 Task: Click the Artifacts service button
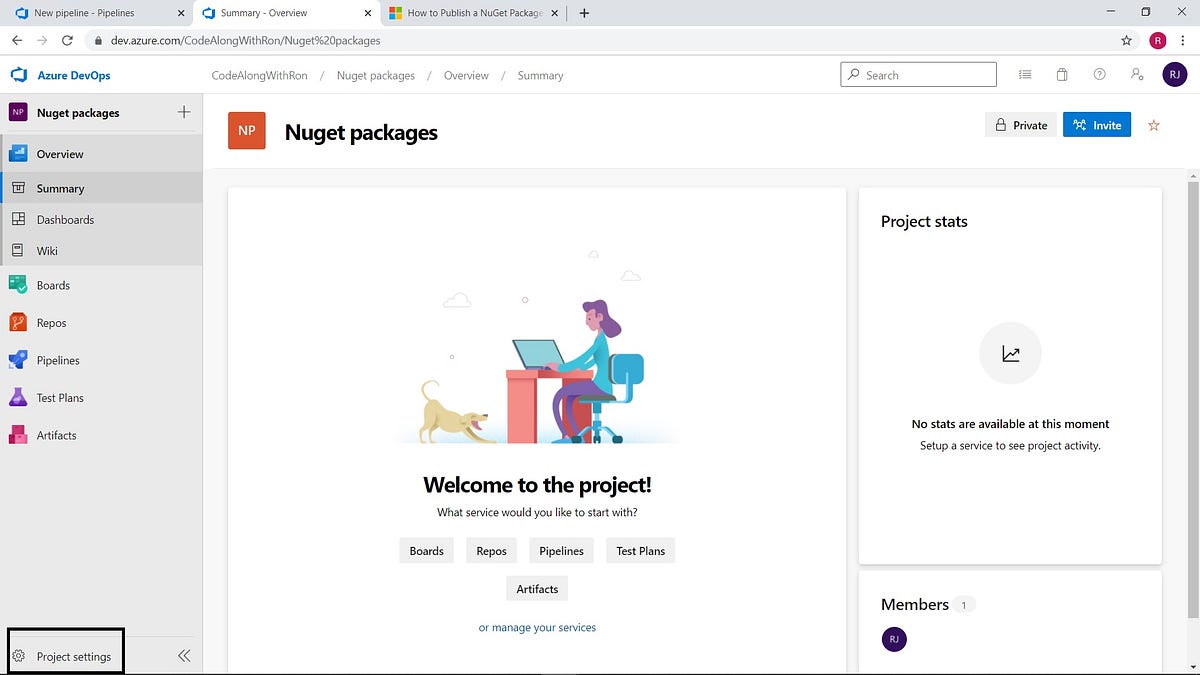(537, 589)
